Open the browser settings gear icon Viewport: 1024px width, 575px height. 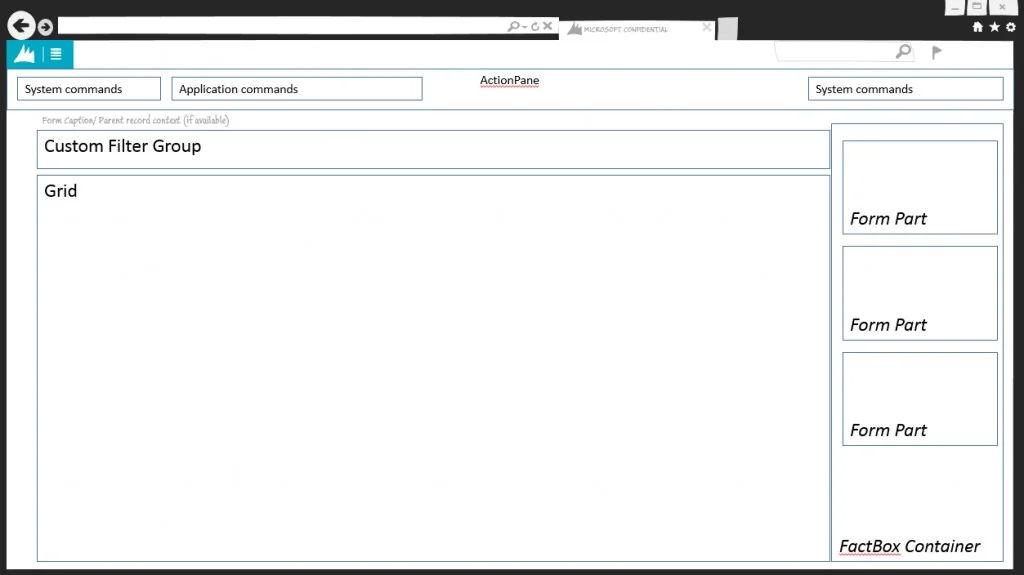coord(1011,27)
